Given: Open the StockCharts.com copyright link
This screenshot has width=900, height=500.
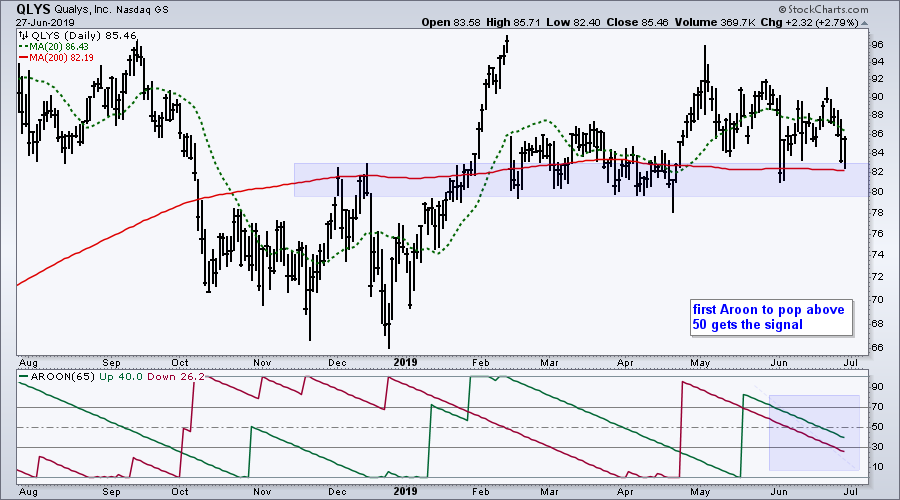Looking at the screenshot, I should 824,9.
